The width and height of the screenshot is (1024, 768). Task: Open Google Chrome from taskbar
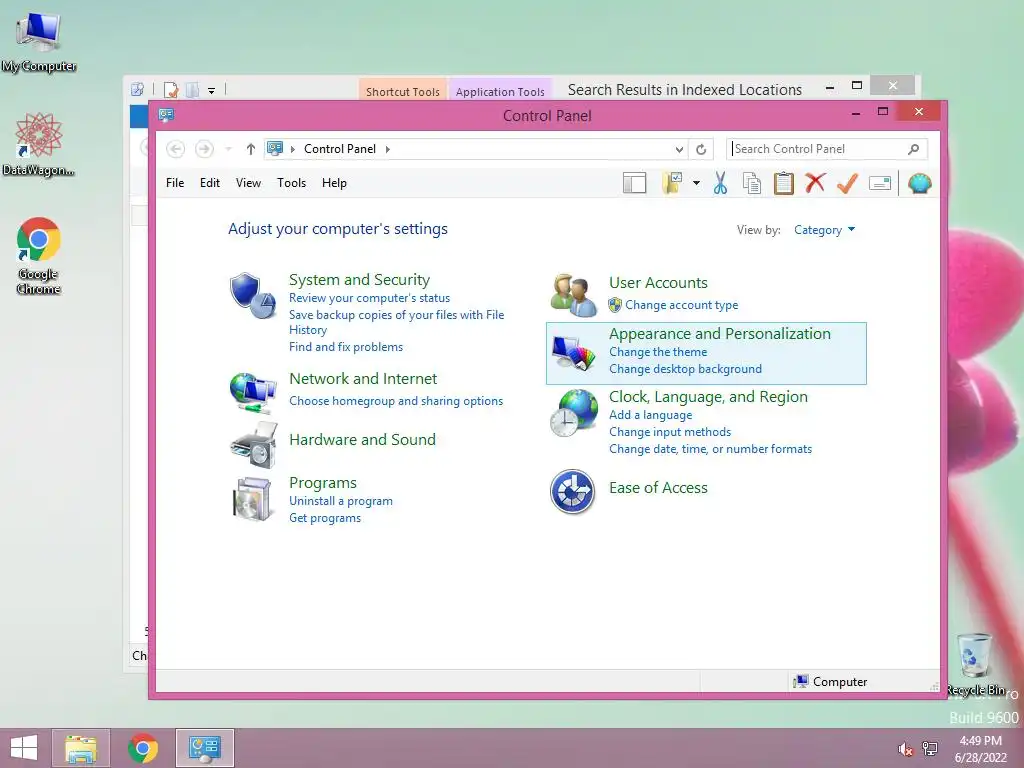pos(143,748)
